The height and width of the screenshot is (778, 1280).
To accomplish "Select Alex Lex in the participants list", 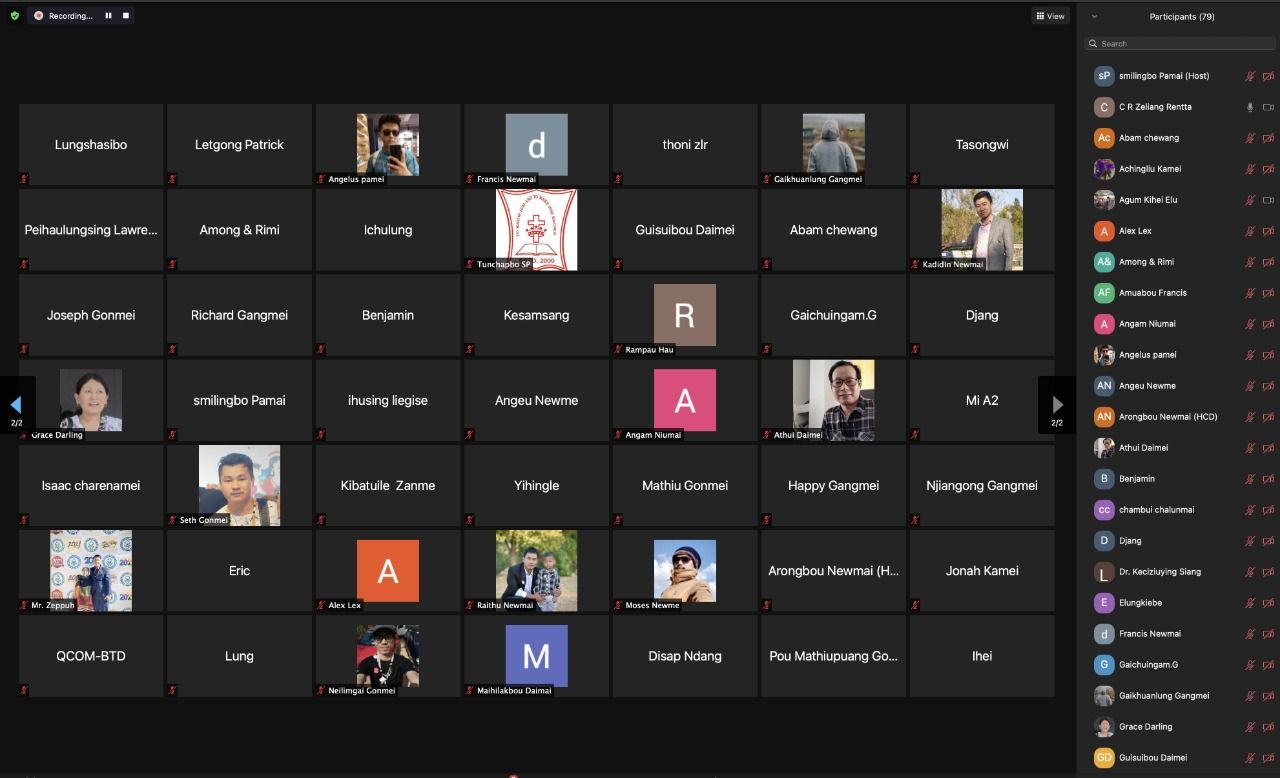I will [1135, 231].
